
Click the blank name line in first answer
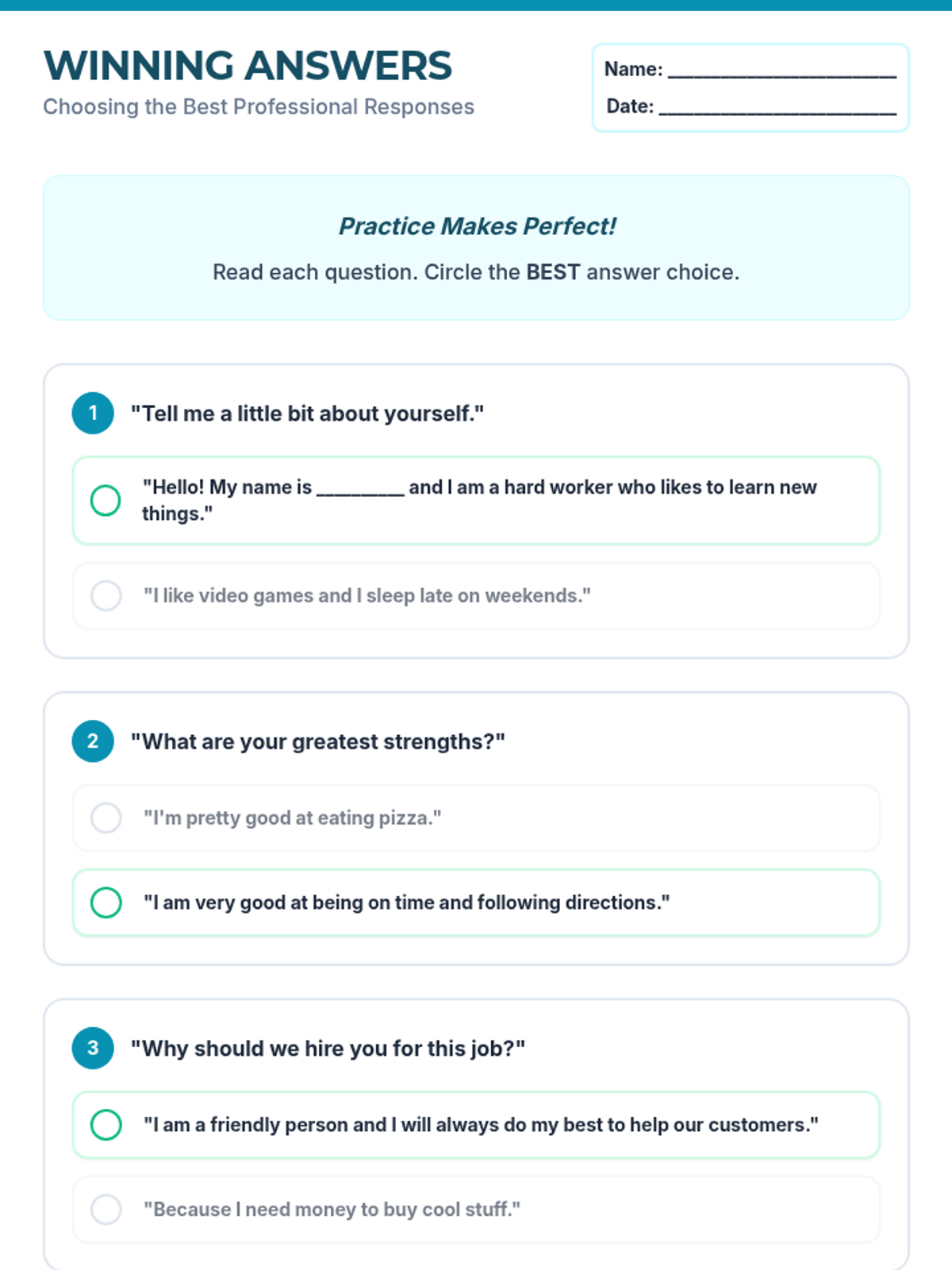coord(360,489)
